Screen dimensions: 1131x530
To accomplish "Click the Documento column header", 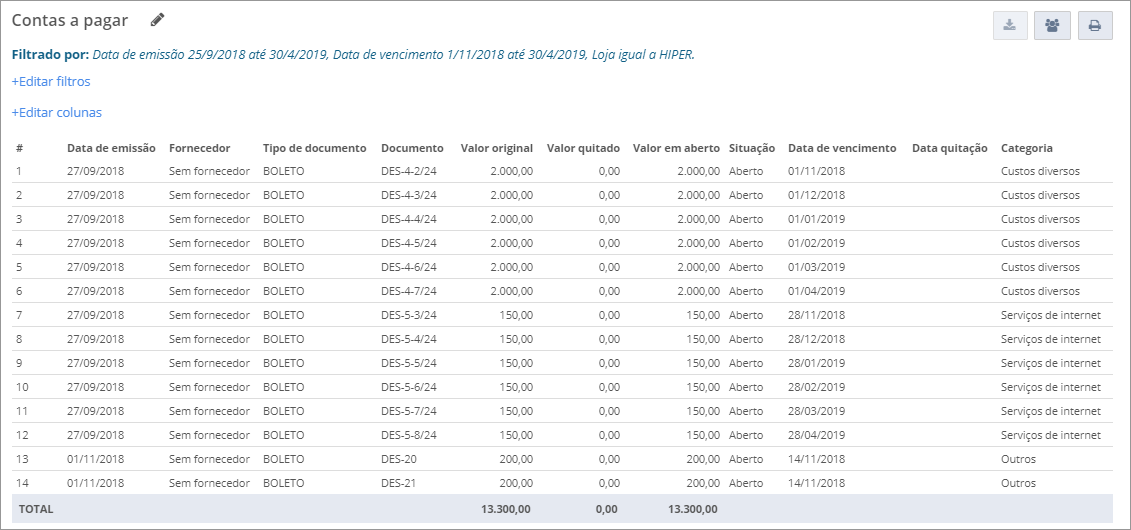I will pos(413,148).
